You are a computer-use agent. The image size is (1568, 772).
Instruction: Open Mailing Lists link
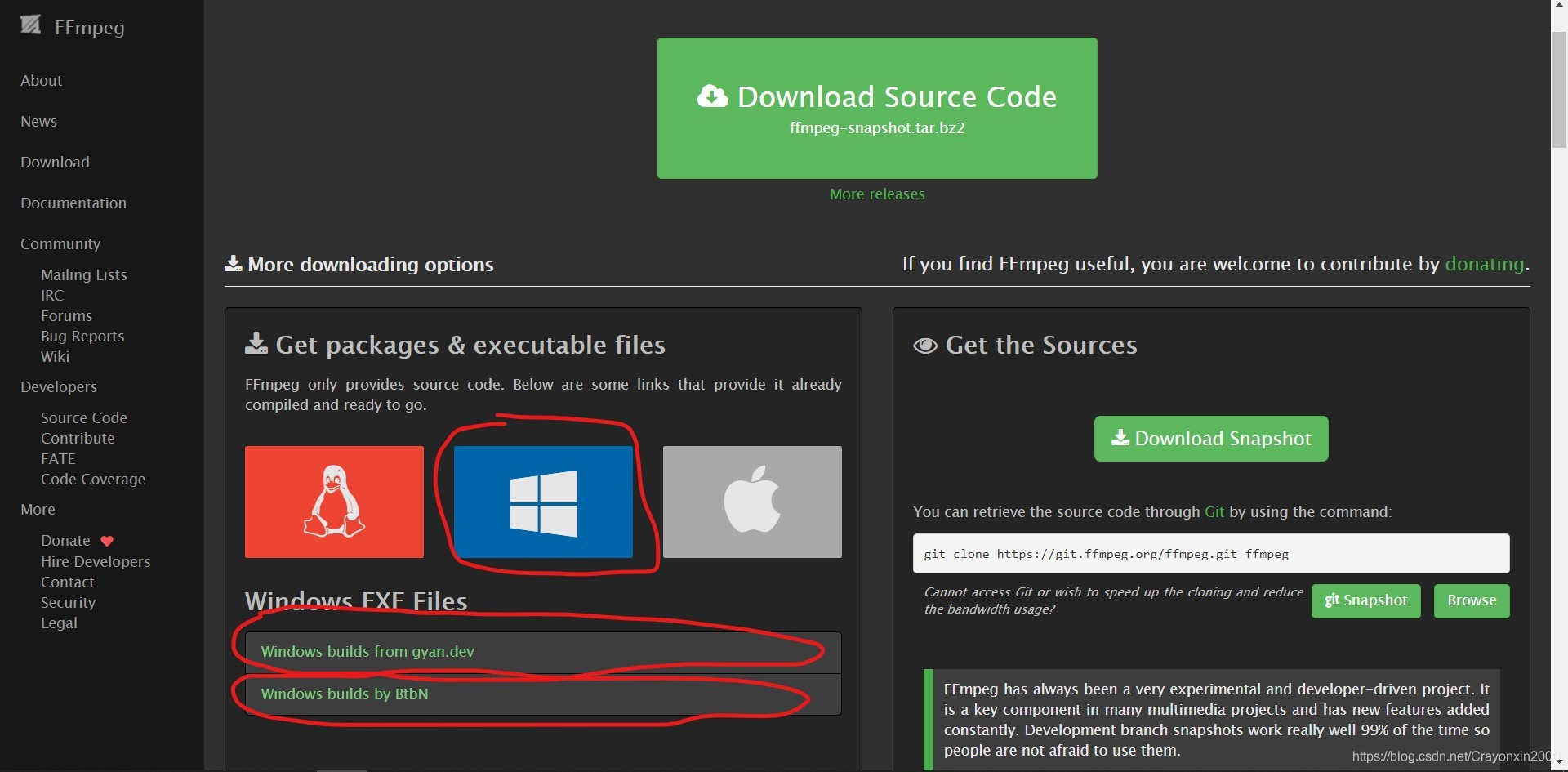[84, 274]
